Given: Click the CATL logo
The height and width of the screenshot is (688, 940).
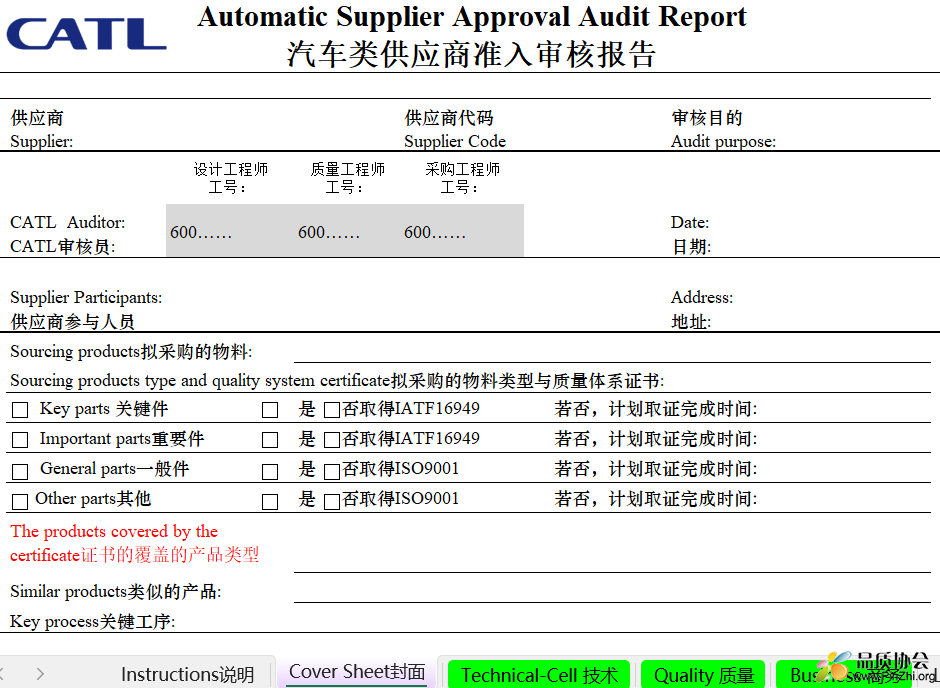Looking at the screenshot, I should pos(86,34).
